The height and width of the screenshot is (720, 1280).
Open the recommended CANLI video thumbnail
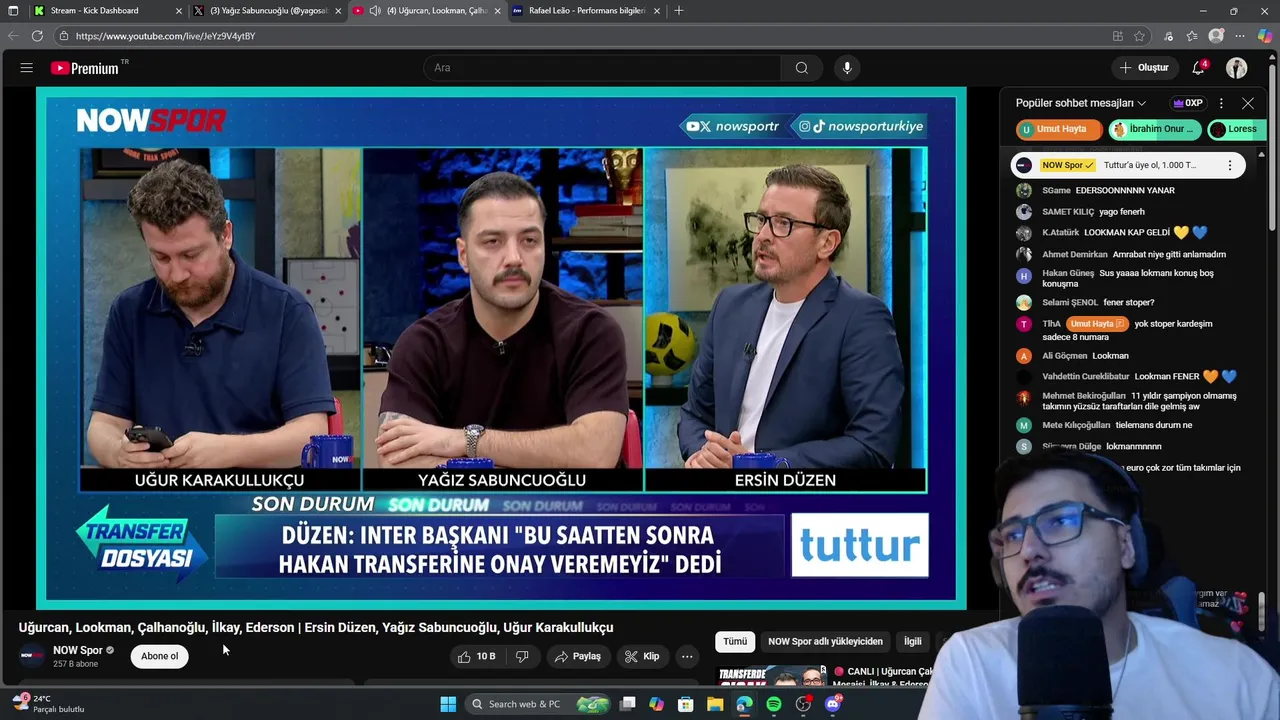point(772,676)
